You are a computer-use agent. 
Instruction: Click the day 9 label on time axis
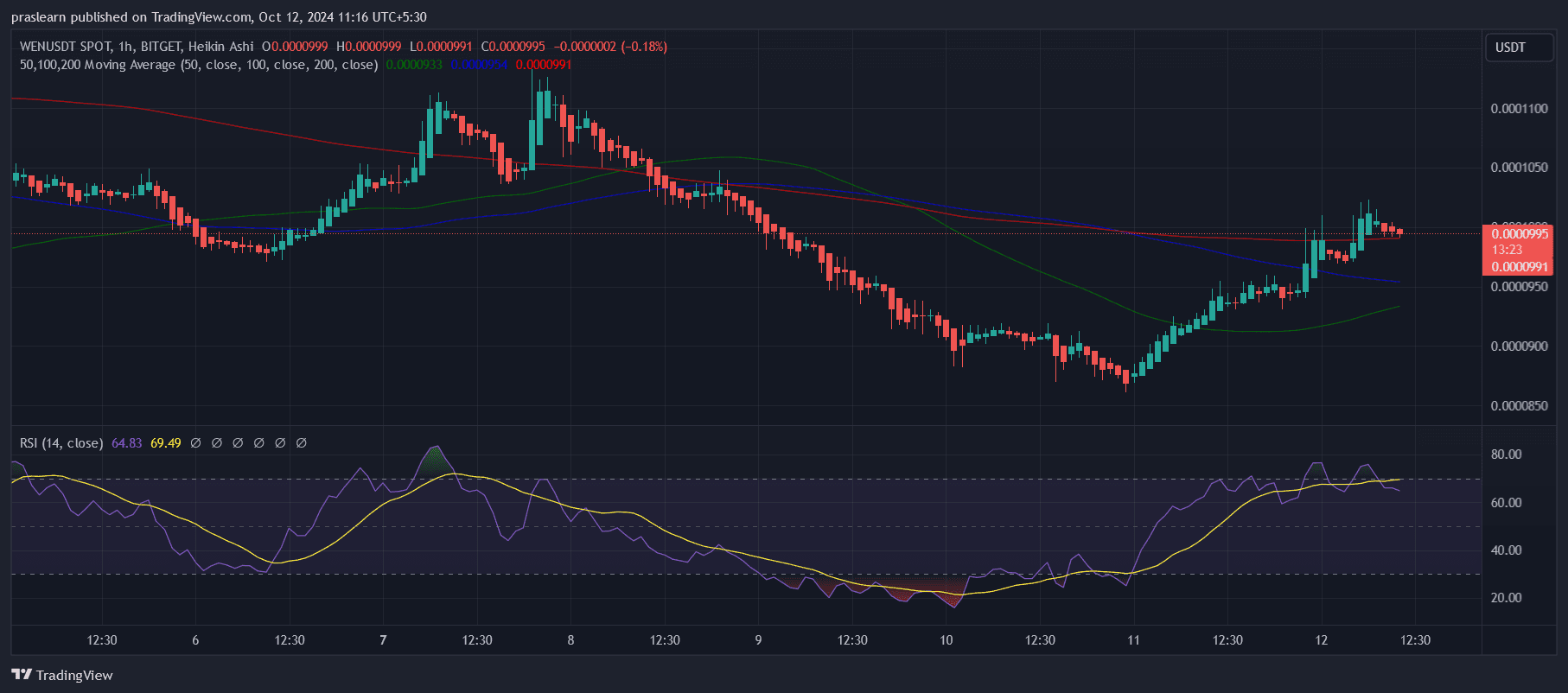[758, 640]
